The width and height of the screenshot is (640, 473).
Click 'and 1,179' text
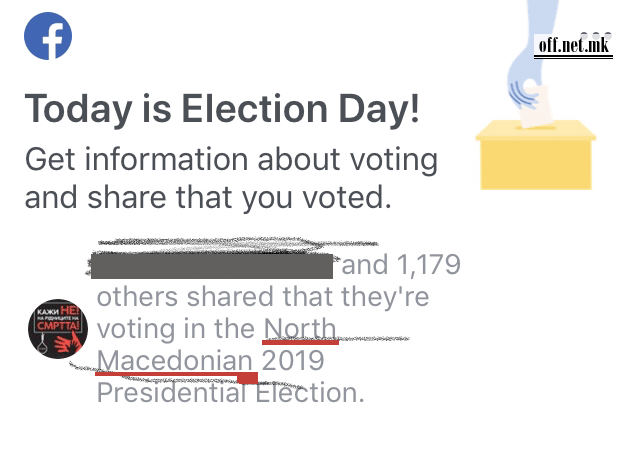402,265
